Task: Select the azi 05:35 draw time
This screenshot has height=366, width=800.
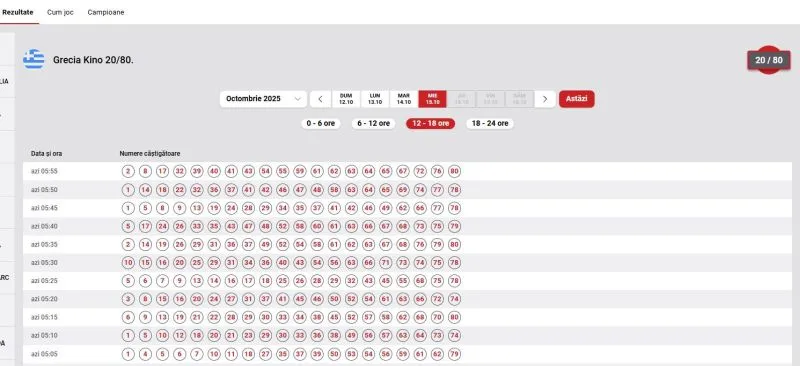Action: 44,245
